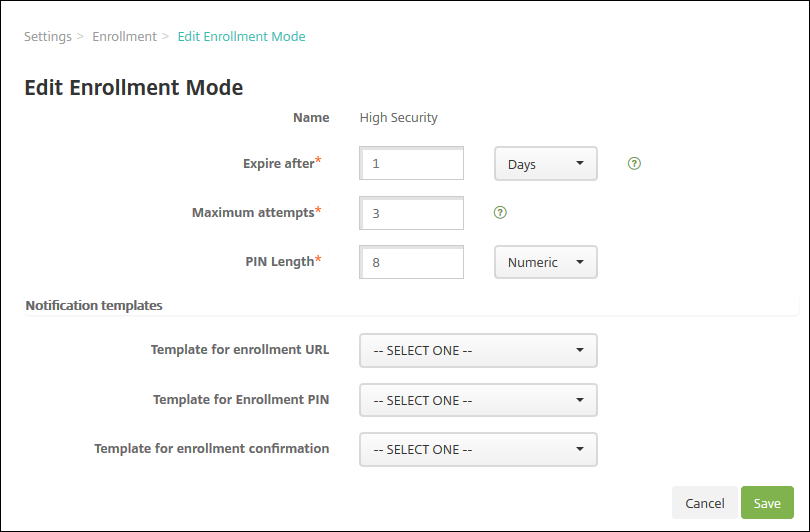Click the Notification templates section heading
This screenshot has height=532, width=810.
point(94,305)
